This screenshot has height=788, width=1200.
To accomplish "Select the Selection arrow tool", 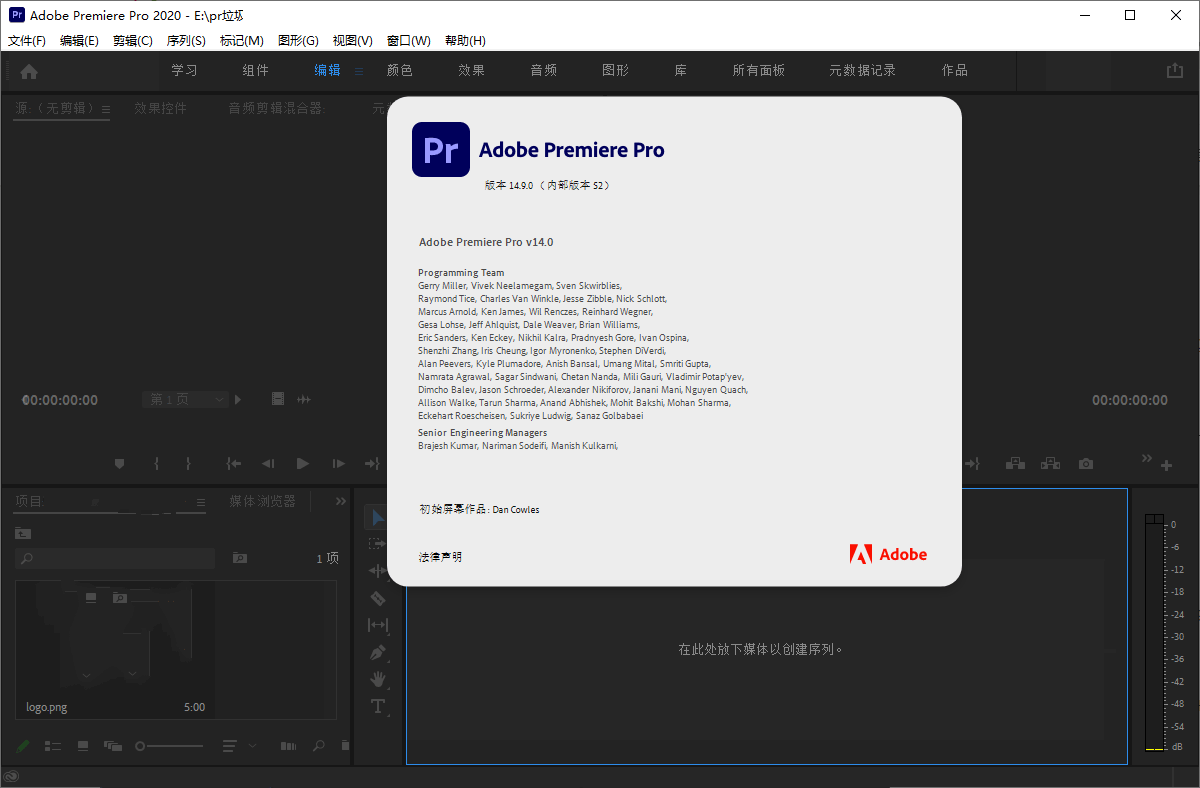I will click(378, 517).
